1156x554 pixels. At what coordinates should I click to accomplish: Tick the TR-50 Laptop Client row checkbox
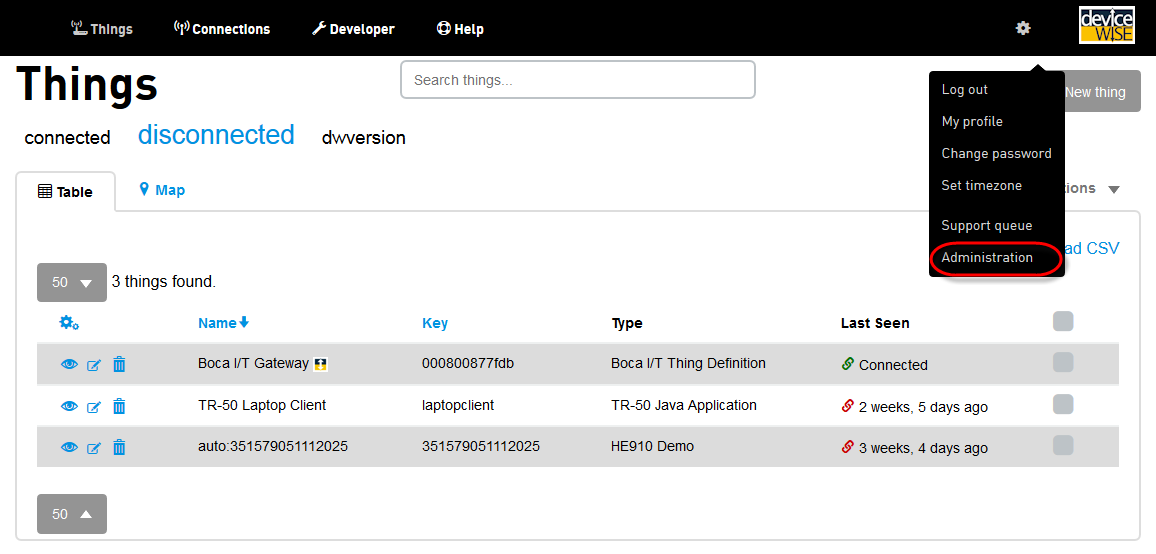(x=1063, y=404)
